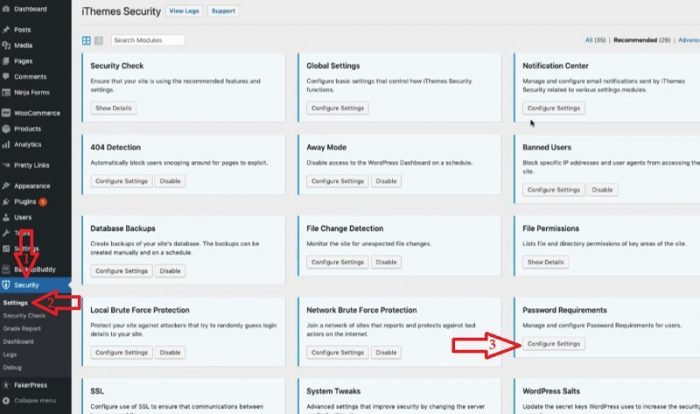Configure Settings for Local Brute Force Protection
This screenshot has height=414, width=700.
(x=121, y=352)
